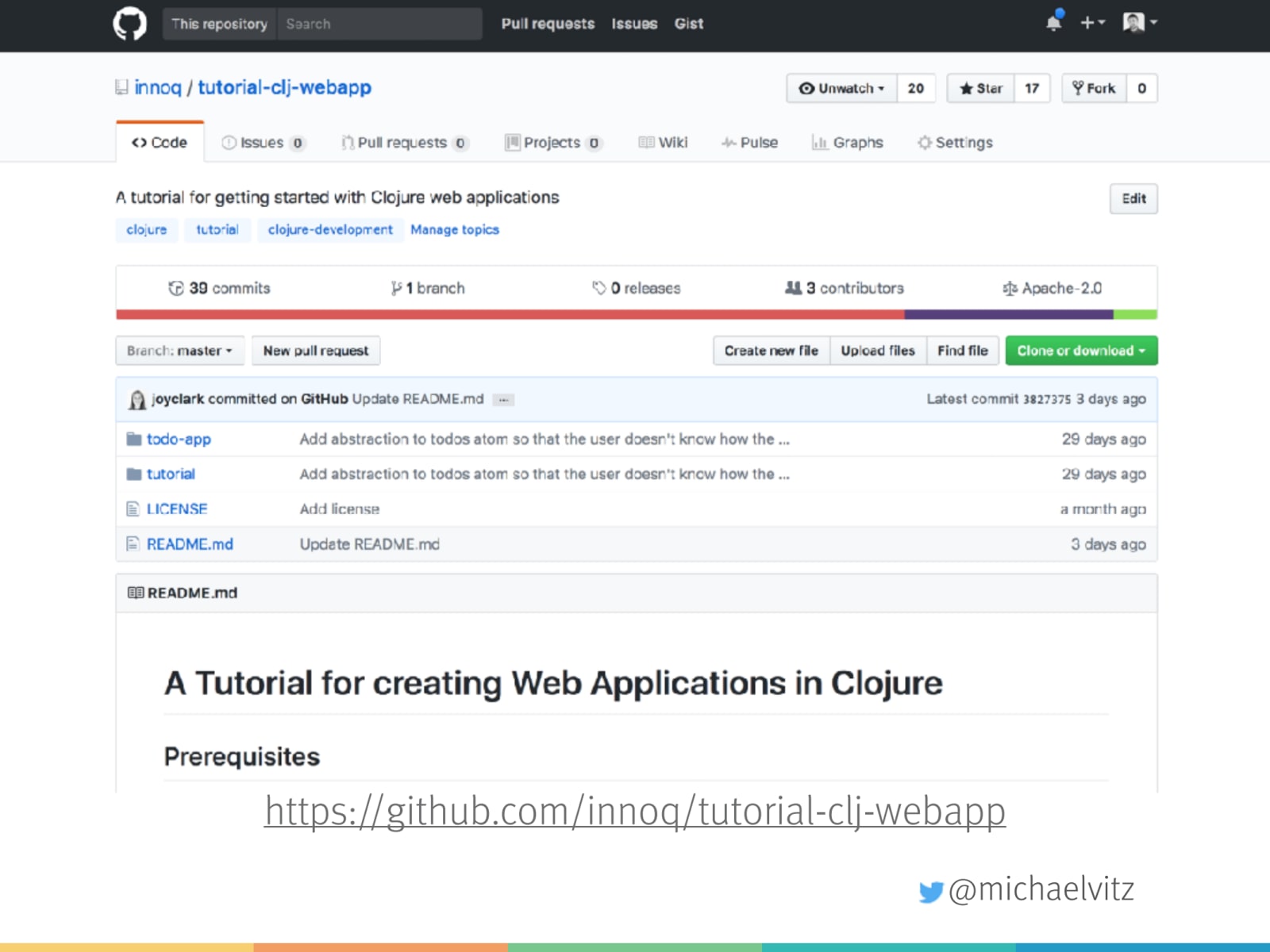1270x952 pixels.
Task: Click Find file button
Action: [963, 351]
